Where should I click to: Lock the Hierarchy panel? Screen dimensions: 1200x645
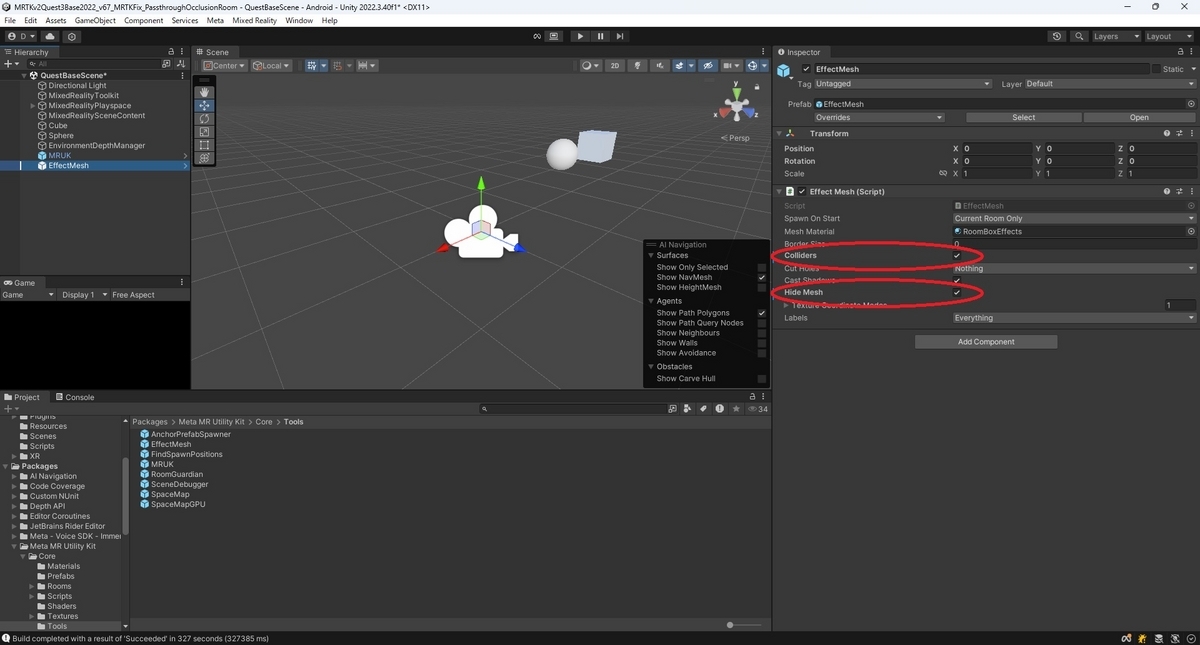coord(171,52)
